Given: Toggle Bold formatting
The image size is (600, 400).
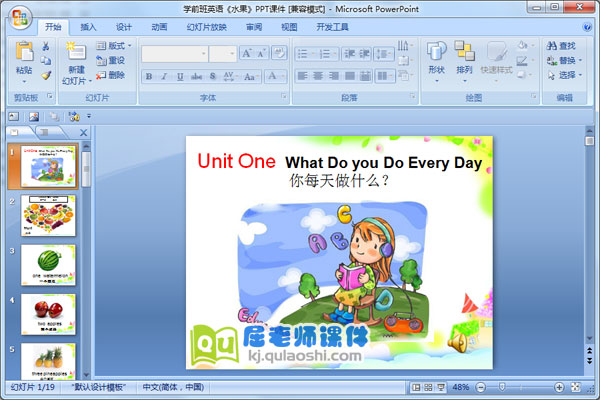Looking at the screenshot, I should click(x=149, y=77).
